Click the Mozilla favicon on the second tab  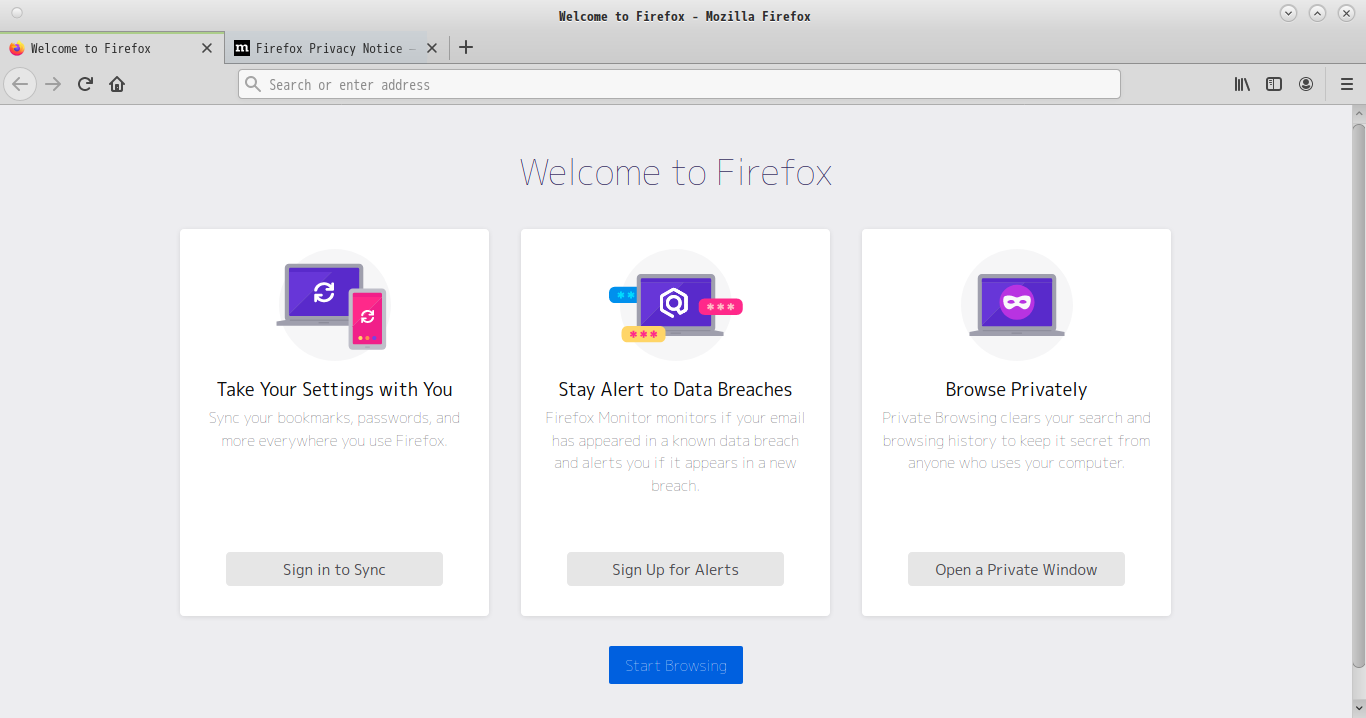pyautogui.click(x=242, y=48)
